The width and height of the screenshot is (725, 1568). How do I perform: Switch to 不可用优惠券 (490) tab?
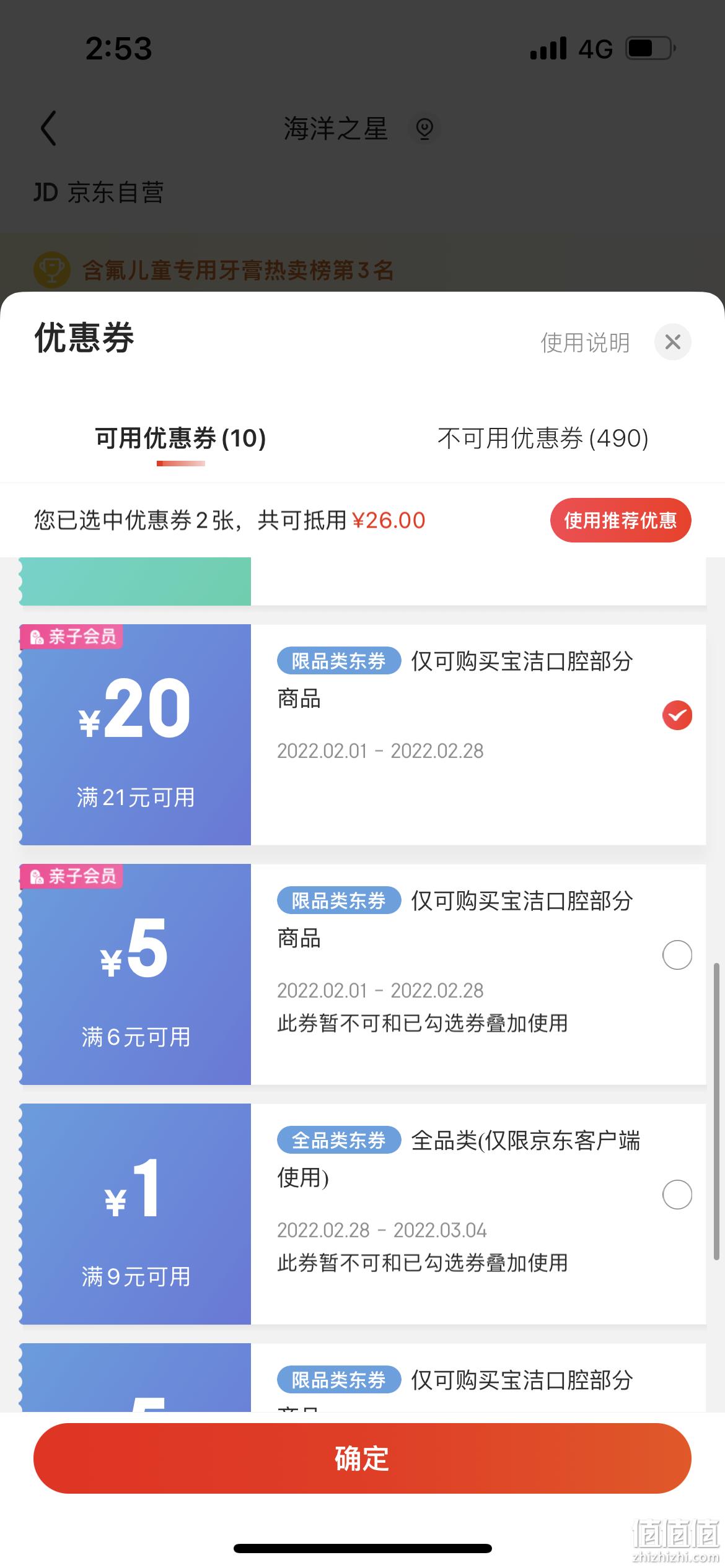click(x=543, y=438)
